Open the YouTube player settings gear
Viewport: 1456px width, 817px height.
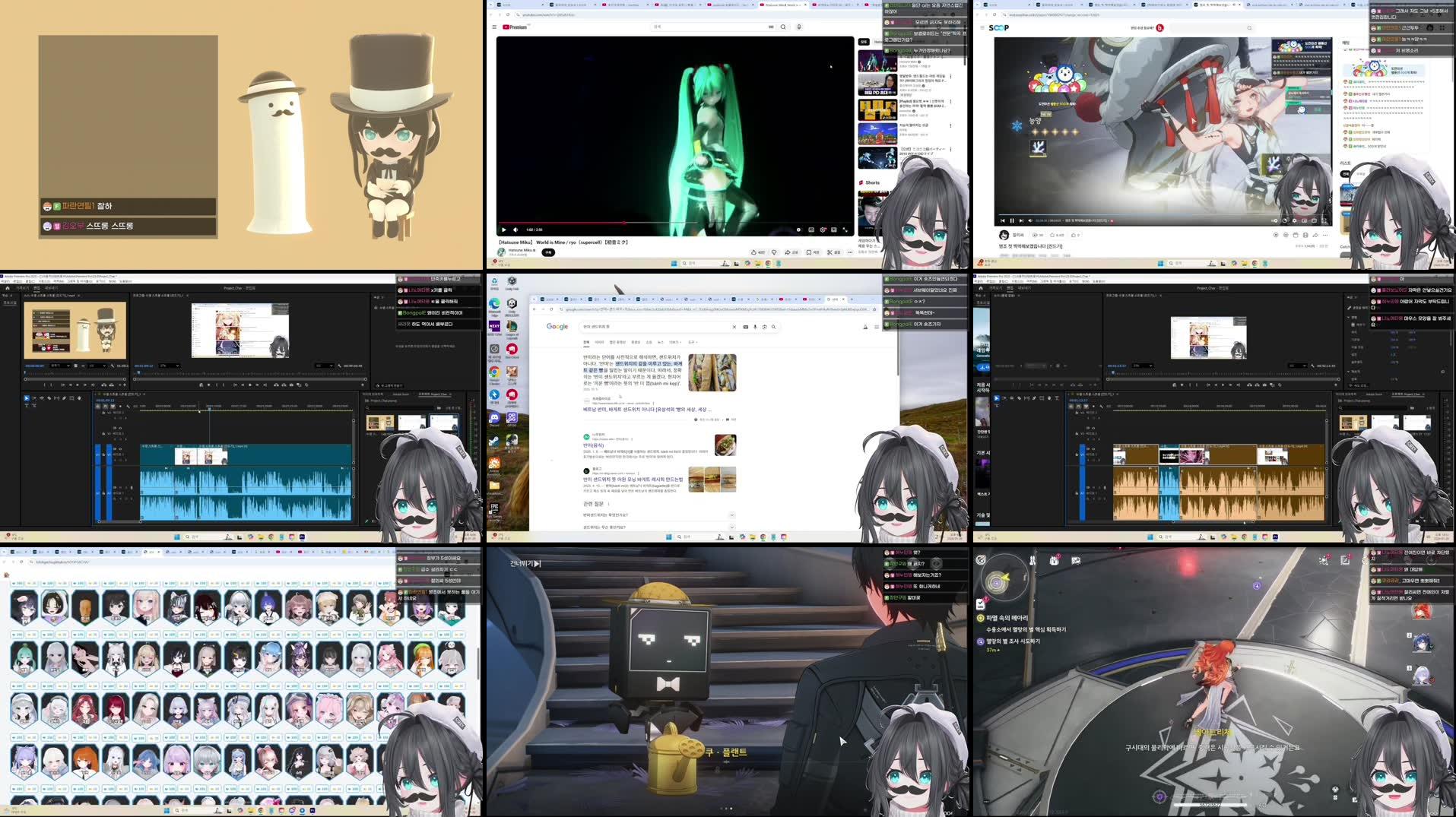[x=822, y=230]
